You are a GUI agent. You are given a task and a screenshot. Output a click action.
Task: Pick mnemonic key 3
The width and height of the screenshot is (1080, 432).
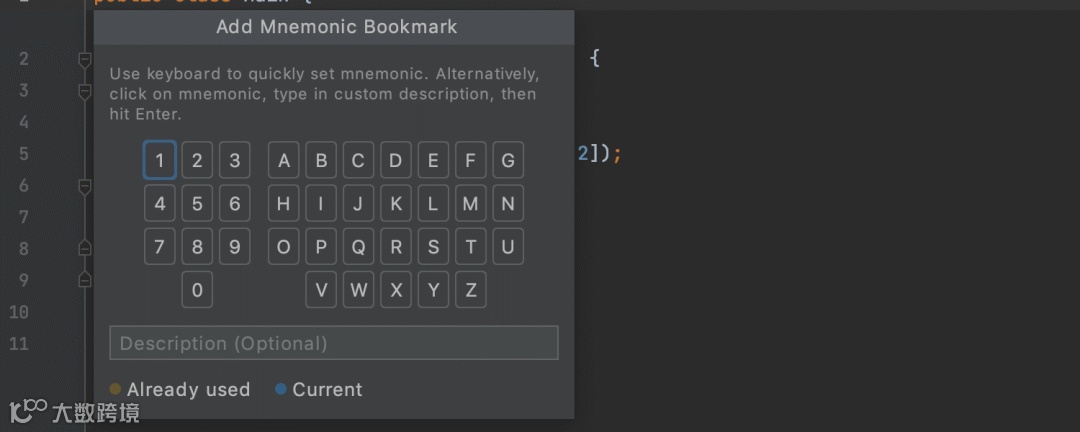coord(234,160)
